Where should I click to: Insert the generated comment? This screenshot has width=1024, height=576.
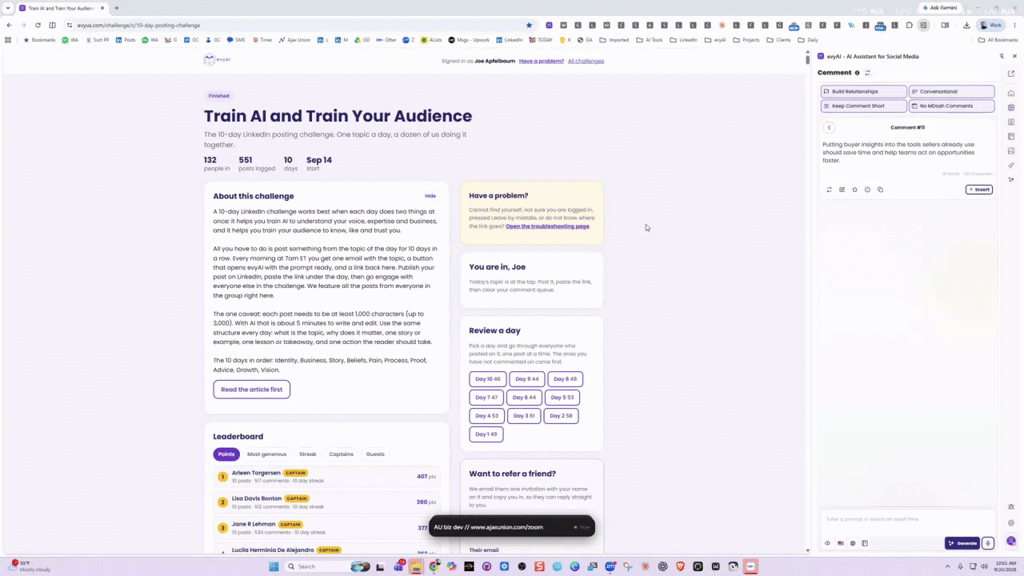click(979, 189)
